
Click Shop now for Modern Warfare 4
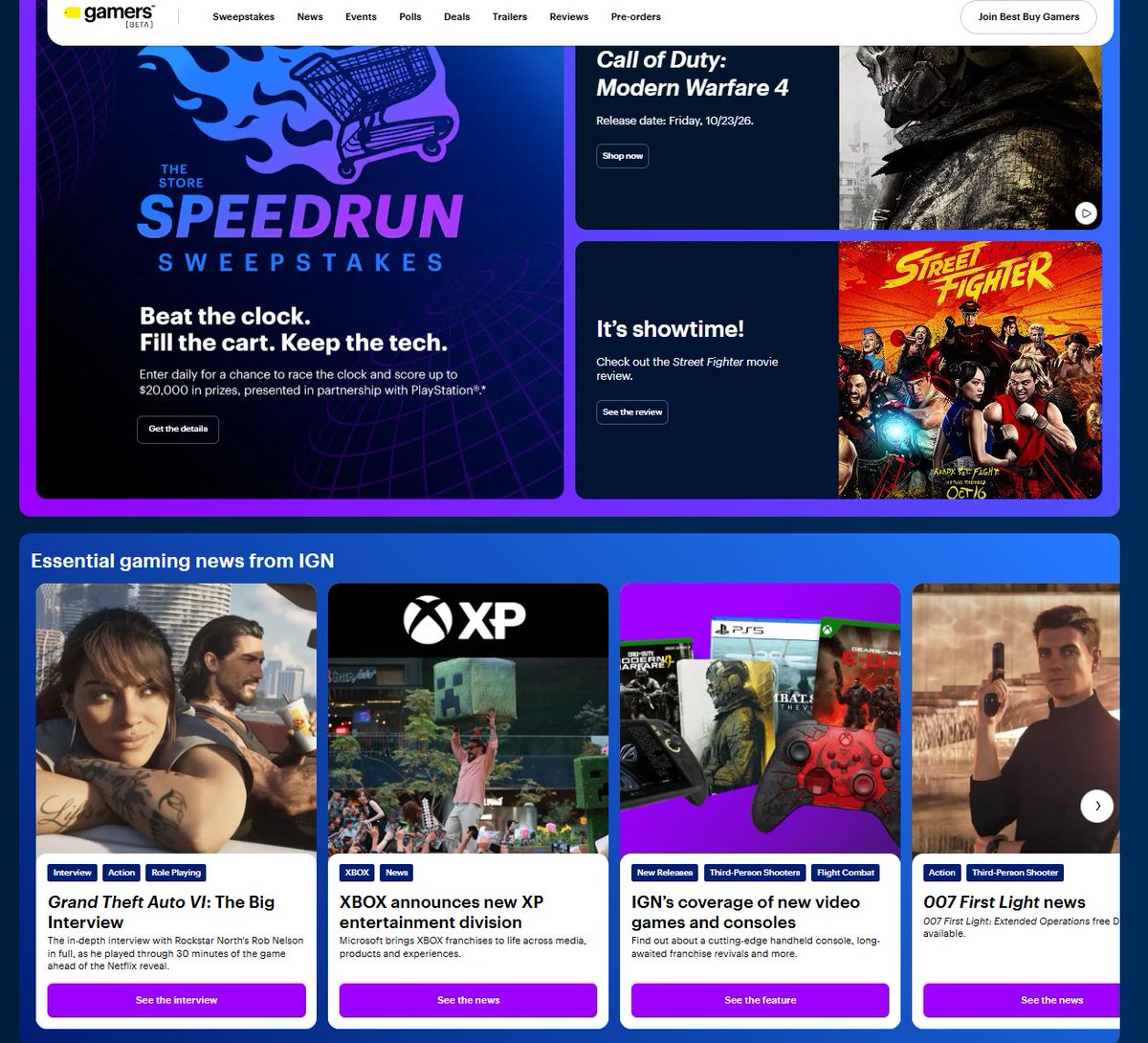[x=623, y=156]
